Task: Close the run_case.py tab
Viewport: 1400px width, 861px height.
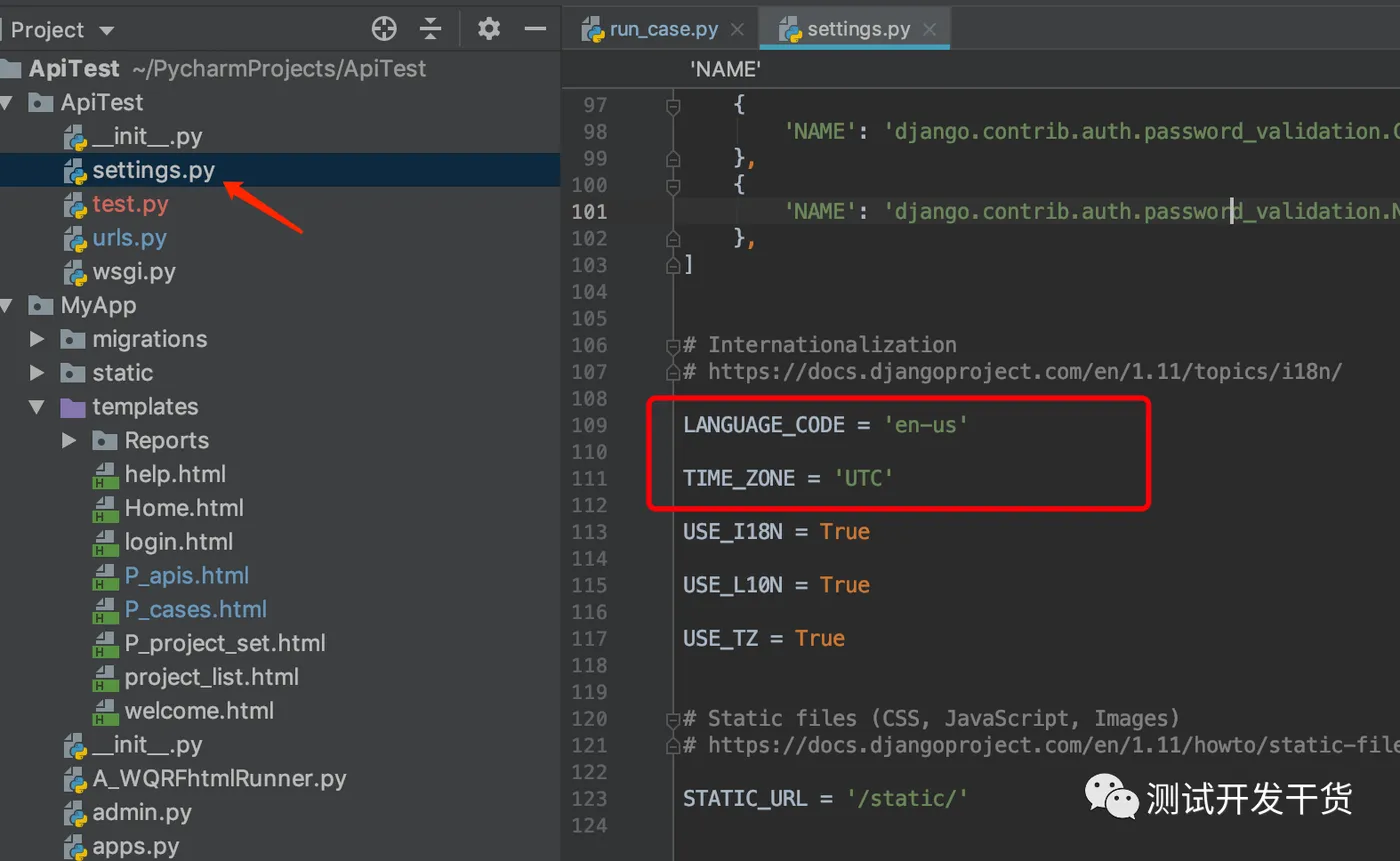Action: [738, 30]
